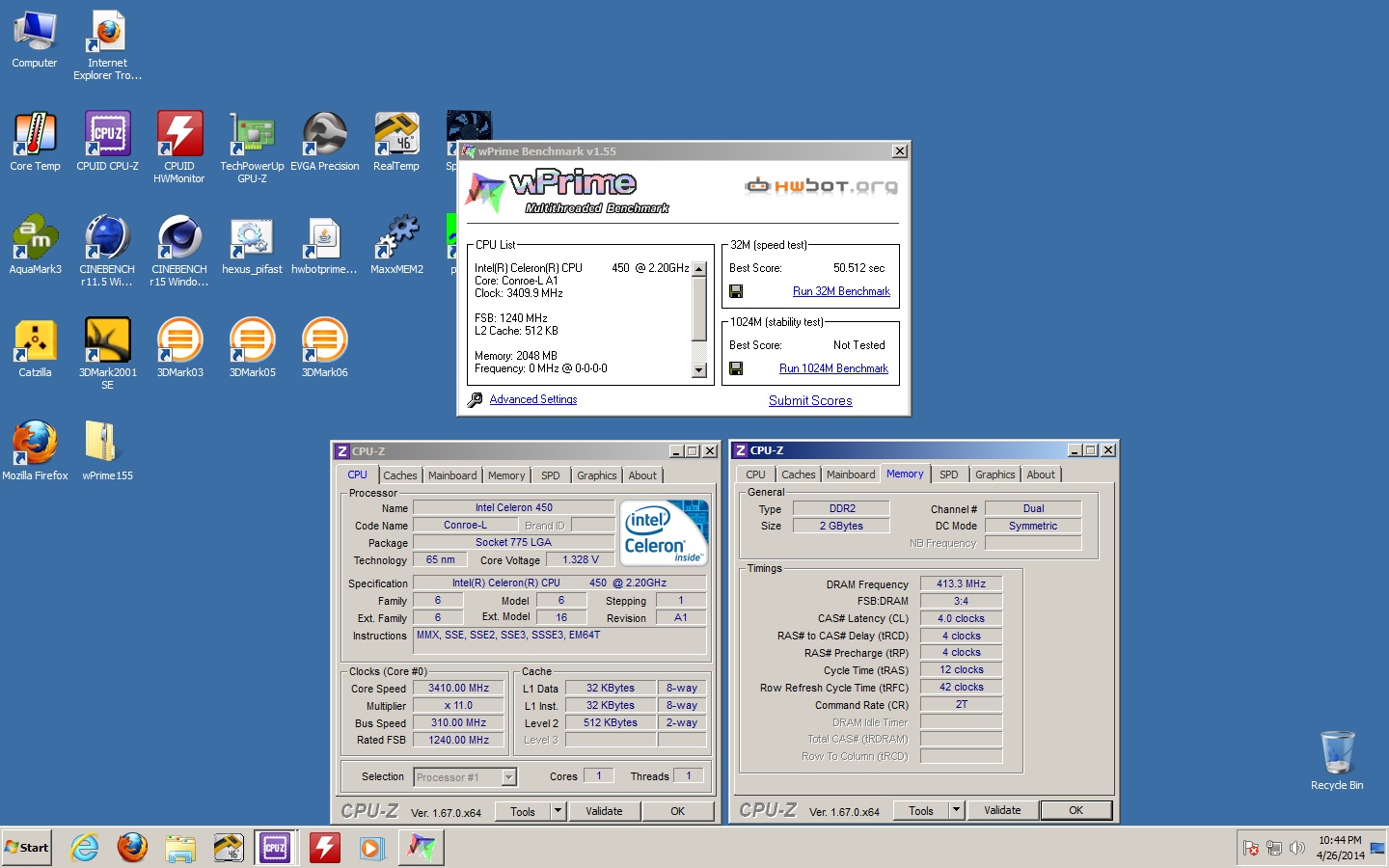The width and height of the screenshot is (1389, 868).
Task: Click Submit Scores in wPrime
Action: 810,400
